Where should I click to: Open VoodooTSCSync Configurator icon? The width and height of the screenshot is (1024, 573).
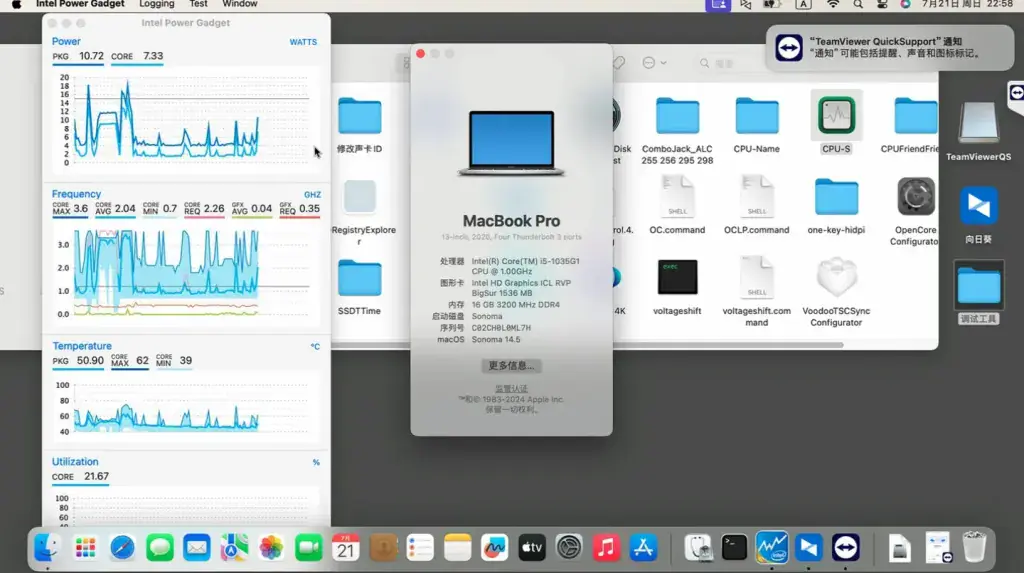click(836, 277)
